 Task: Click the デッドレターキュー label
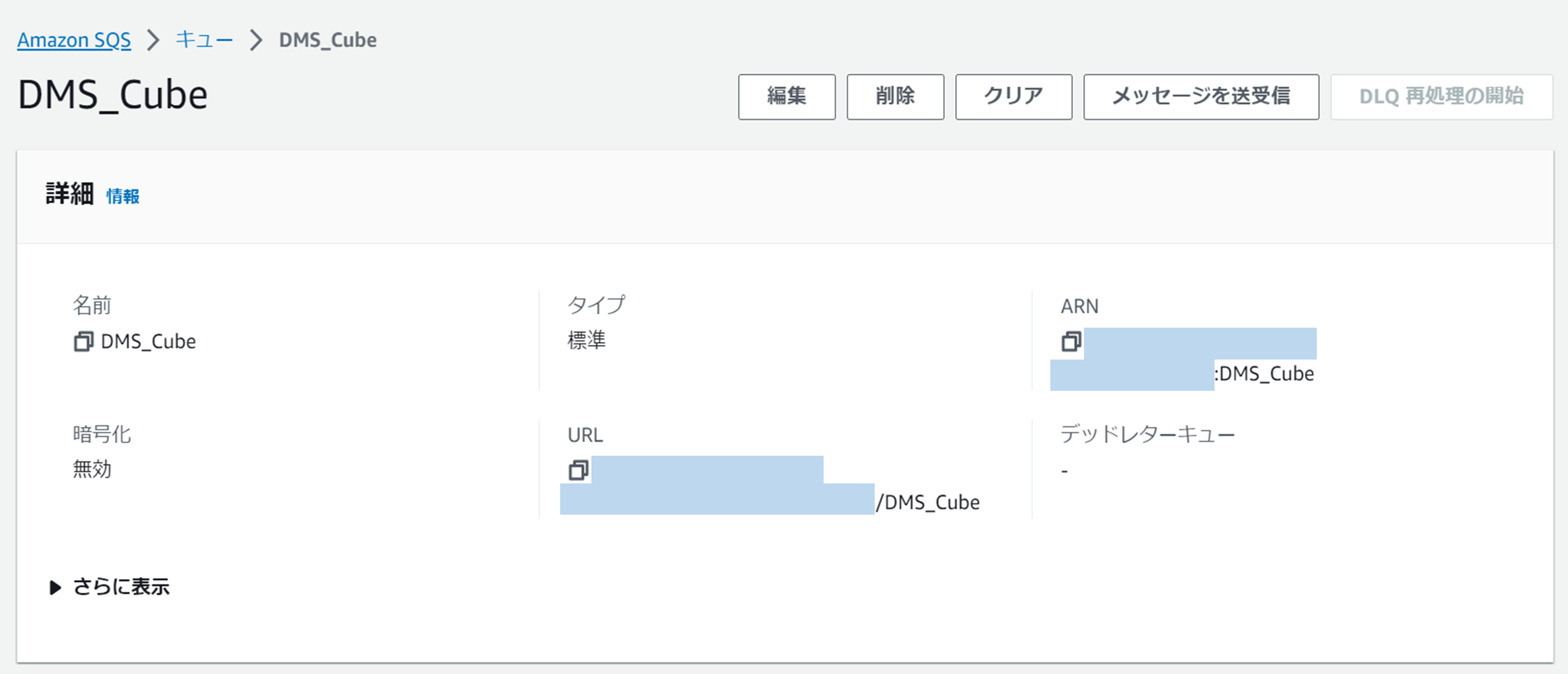(1148, 434)
